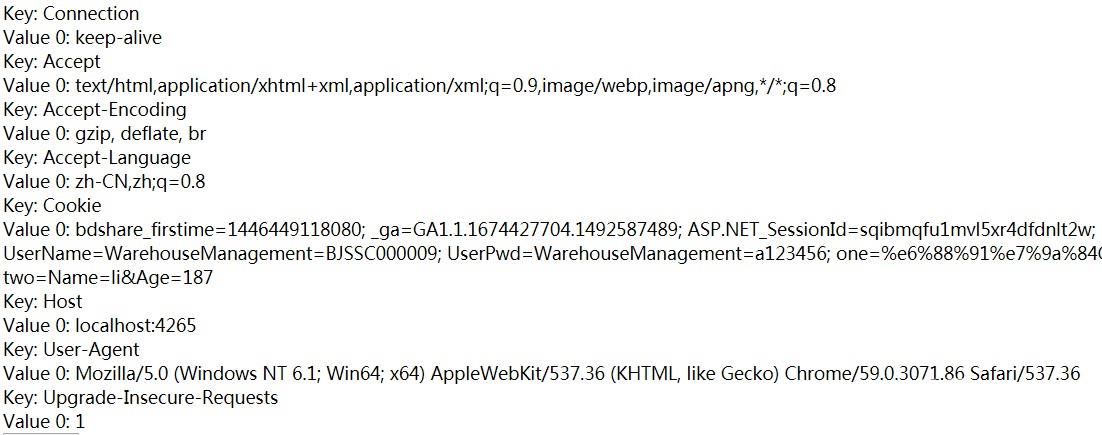
Task: Click the "Key: Connection" text line
Action: tap(71, 14)
